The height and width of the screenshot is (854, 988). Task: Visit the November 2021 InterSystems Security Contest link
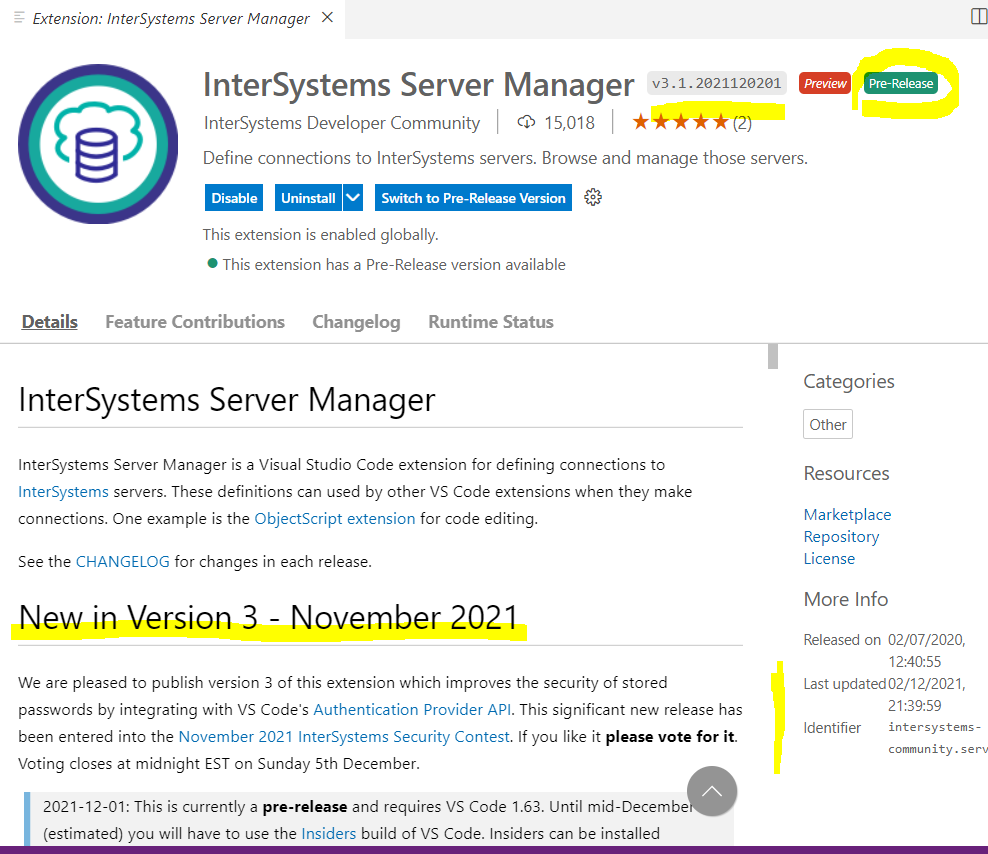(x=344, y=737)
